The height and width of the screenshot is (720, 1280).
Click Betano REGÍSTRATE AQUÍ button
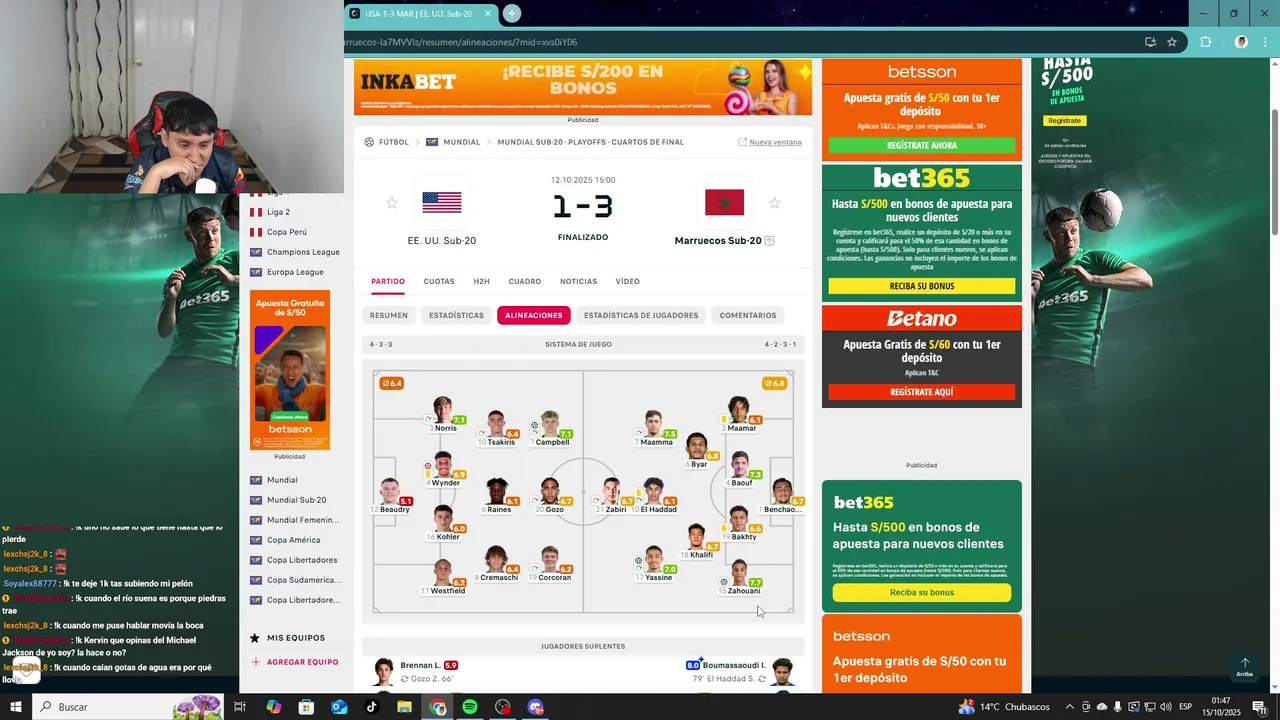click(x=922, y=392)
